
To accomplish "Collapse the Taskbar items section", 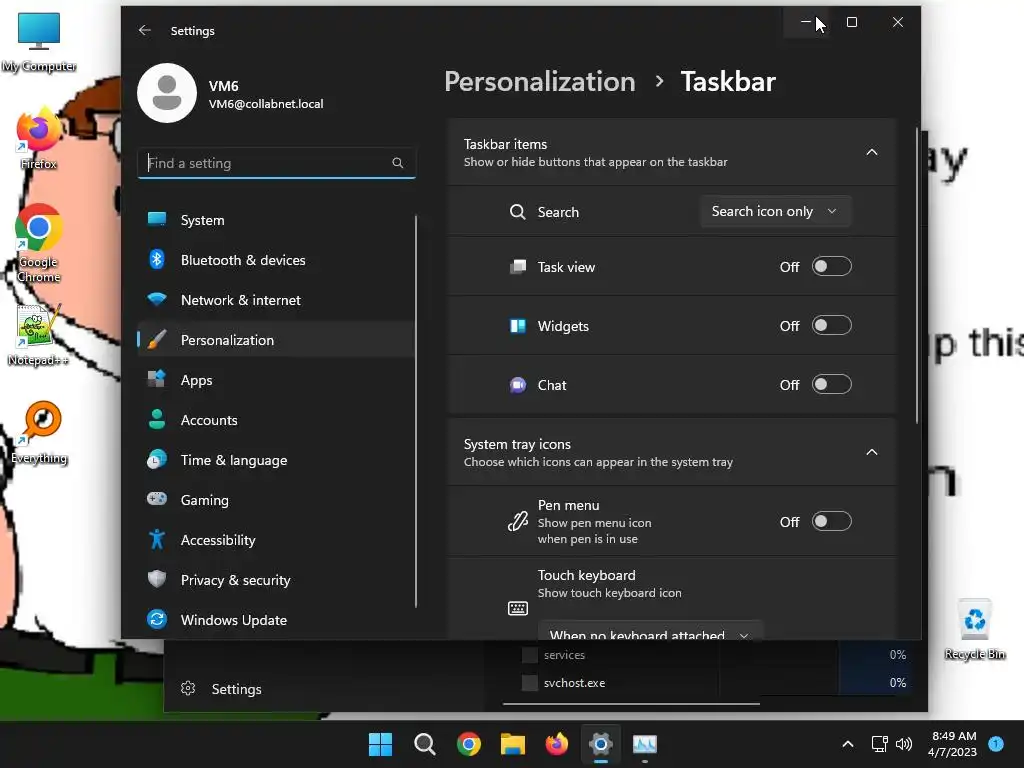I will [871, 152].
